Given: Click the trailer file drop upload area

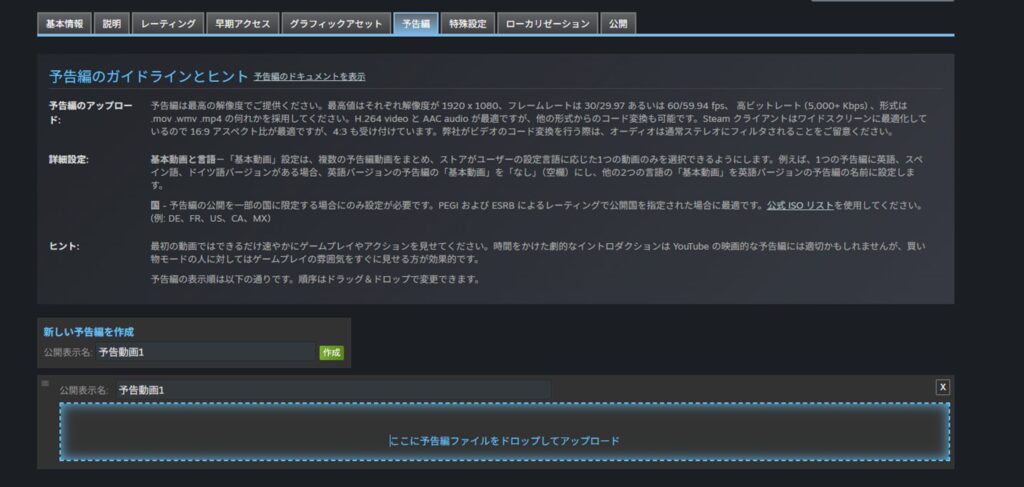Looking at the screenshot, I should tap(504, 433).
